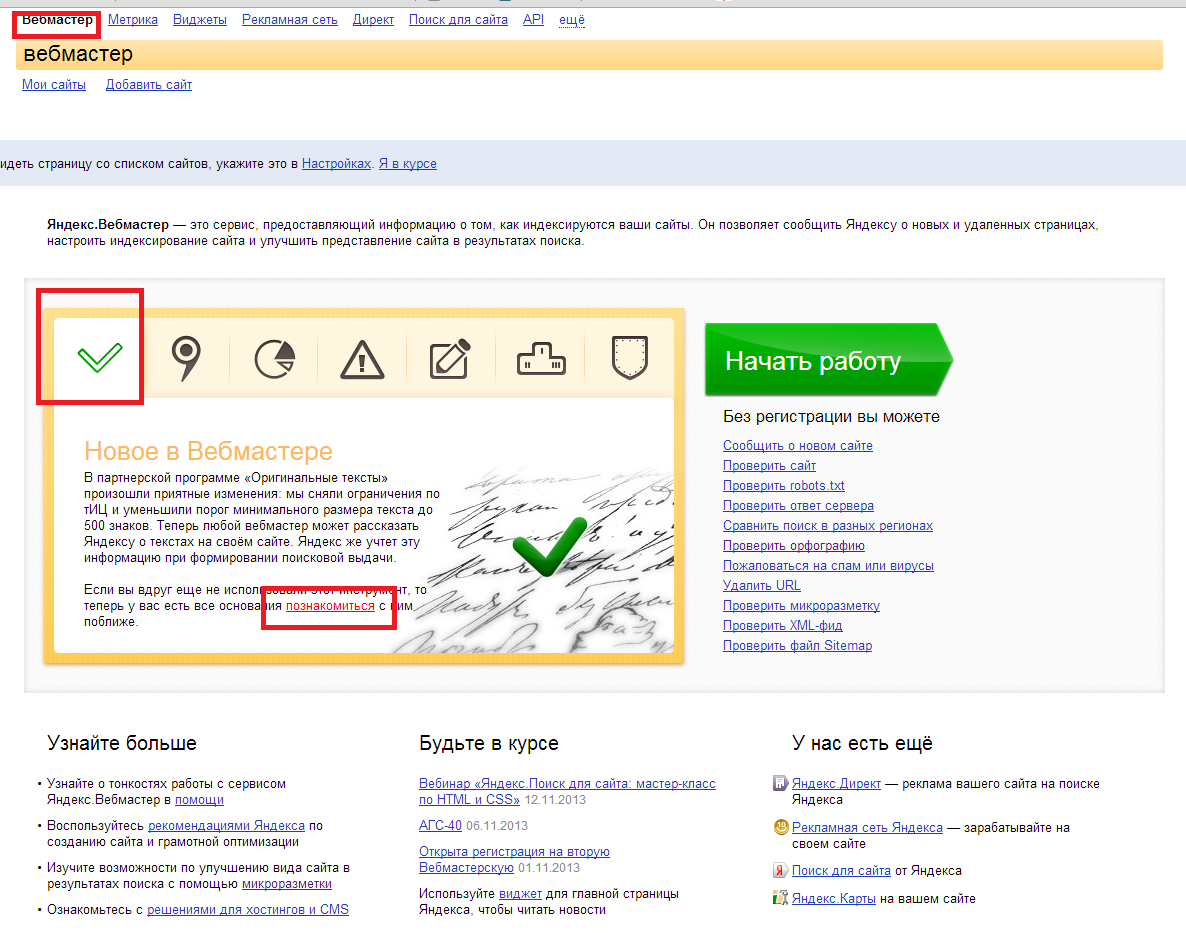
Task: Dismiss notice with 'Я в курсе' link
Action: [408, 163]
